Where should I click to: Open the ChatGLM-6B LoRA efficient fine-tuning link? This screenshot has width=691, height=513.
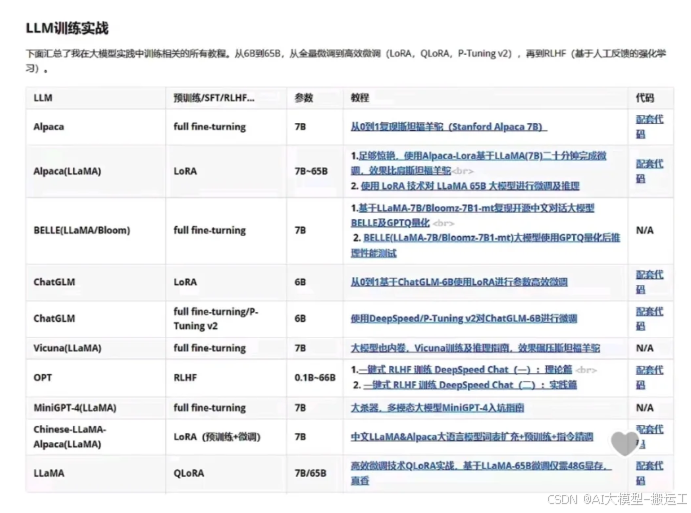click(x=459, y=282)
